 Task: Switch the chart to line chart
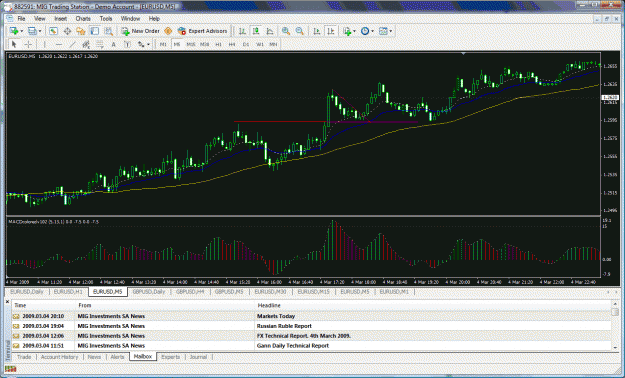click(x=270, y=31)
